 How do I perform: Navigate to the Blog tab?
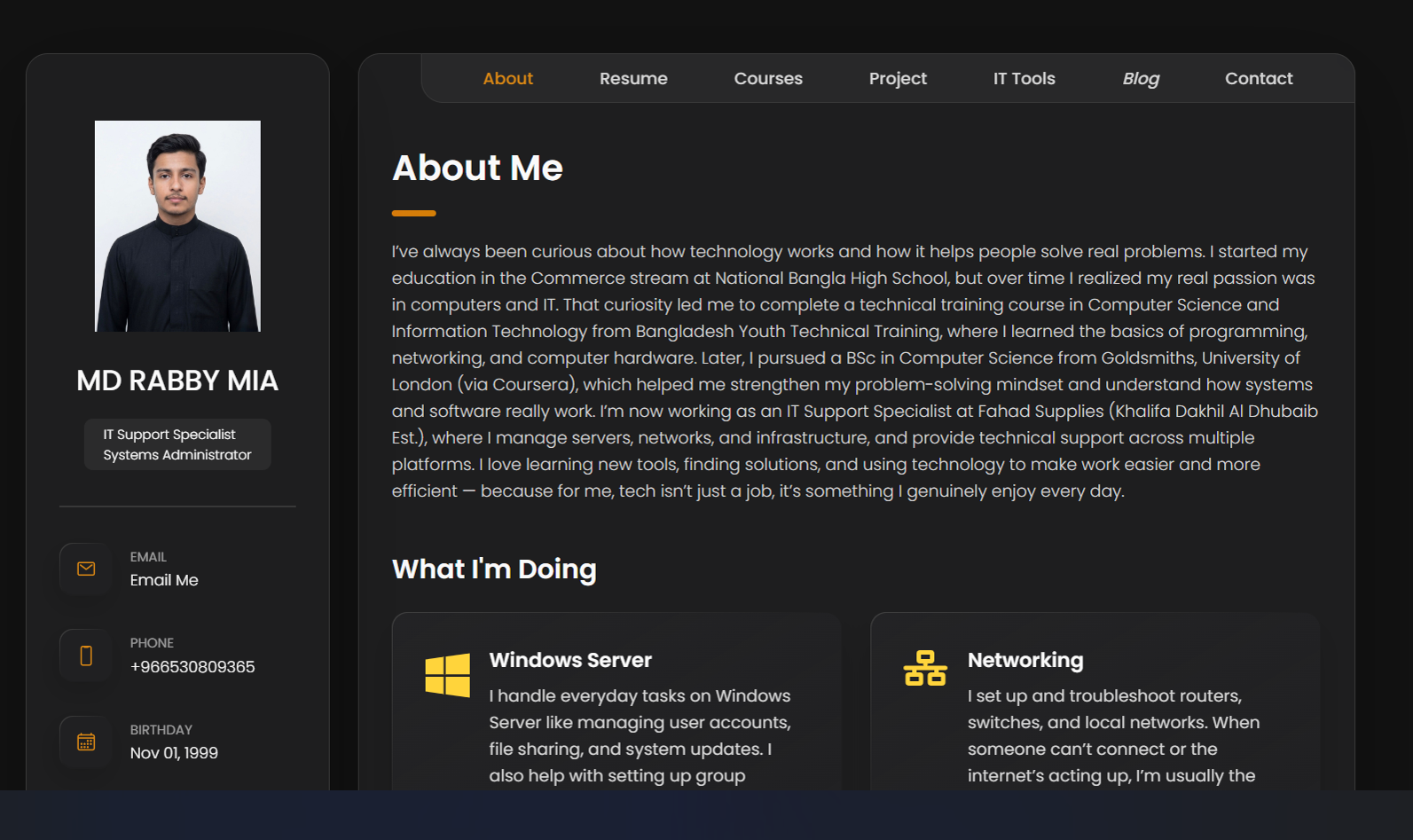pyautogui.click(x=1141, y=79)
